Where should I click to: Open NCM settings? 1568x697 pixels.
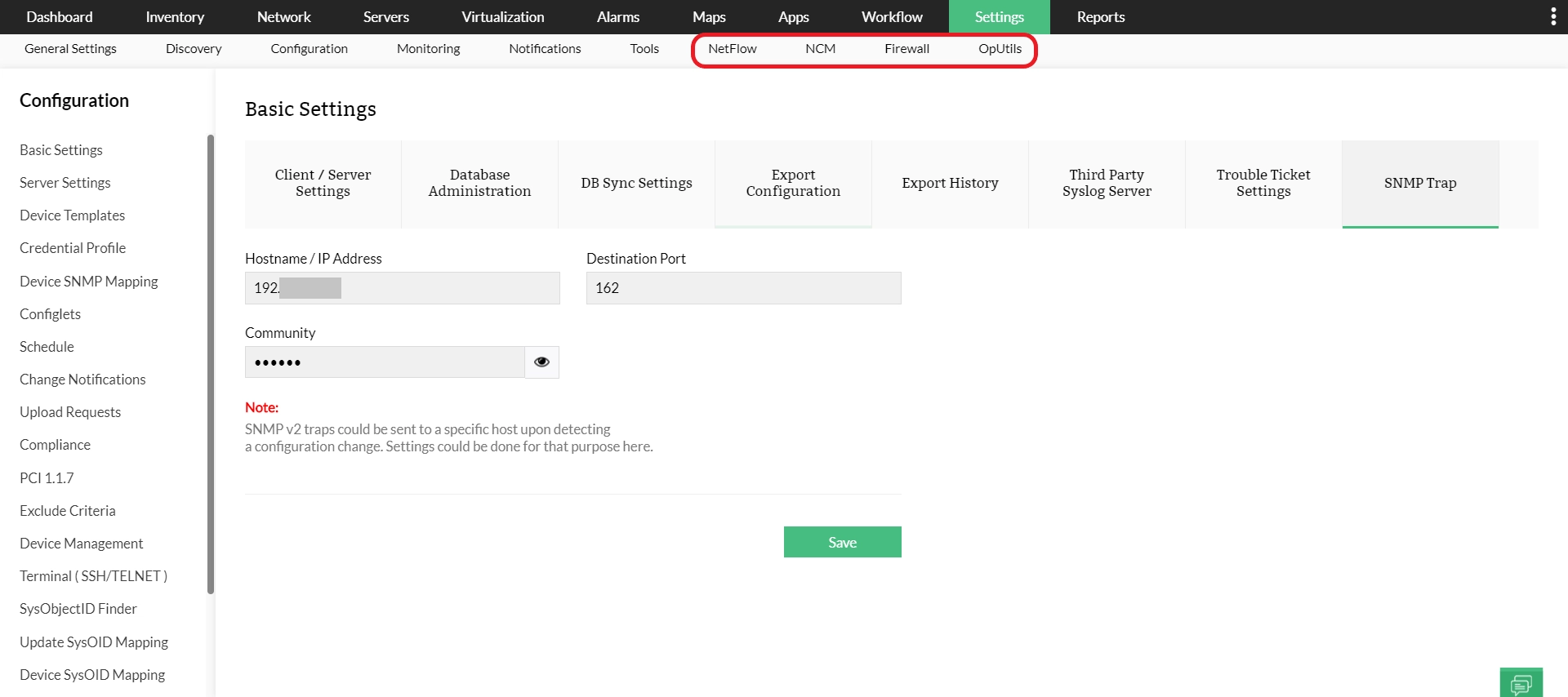coord(821,49)
